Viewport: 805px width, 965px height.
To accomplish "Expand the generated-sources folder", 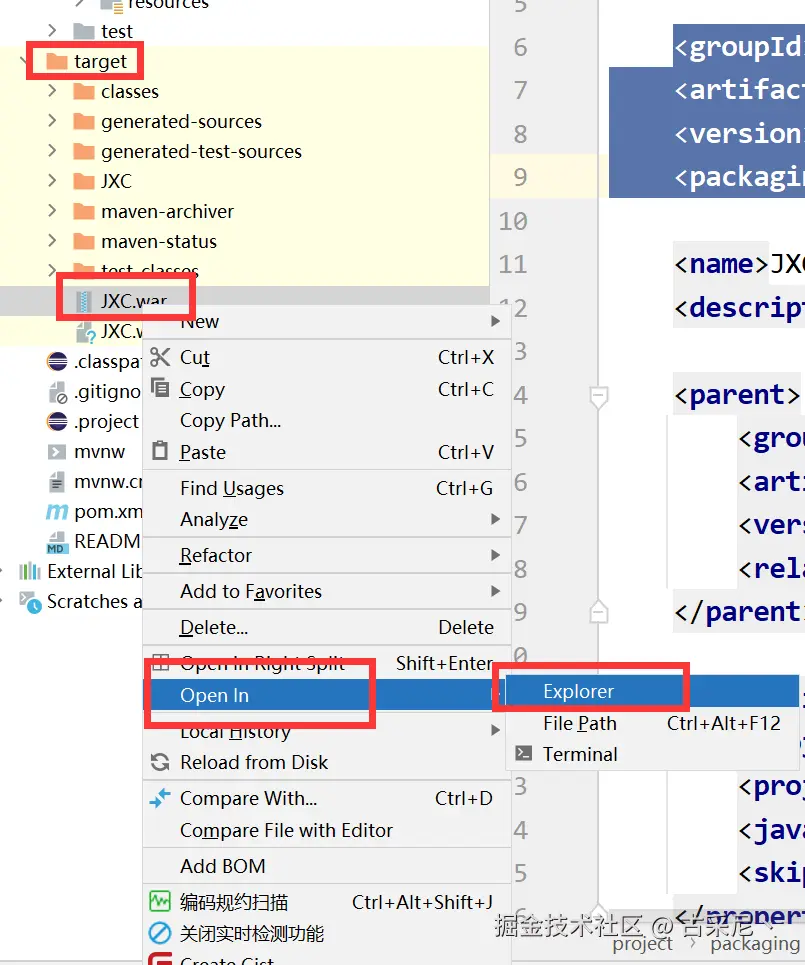I will [x=52, y=121].
